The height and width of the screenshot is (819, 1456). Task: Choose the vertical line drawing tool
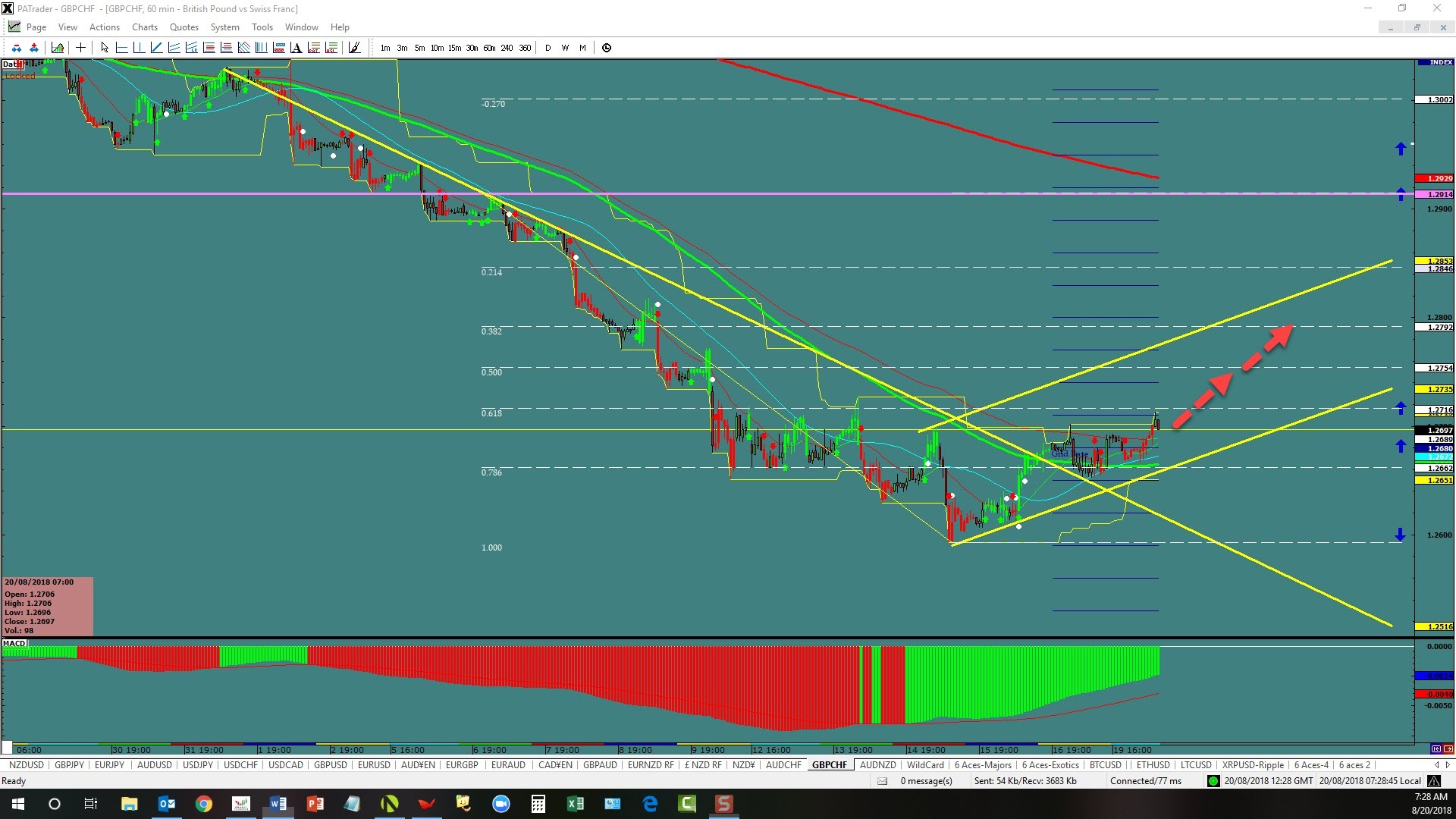(x=139, y=48)
